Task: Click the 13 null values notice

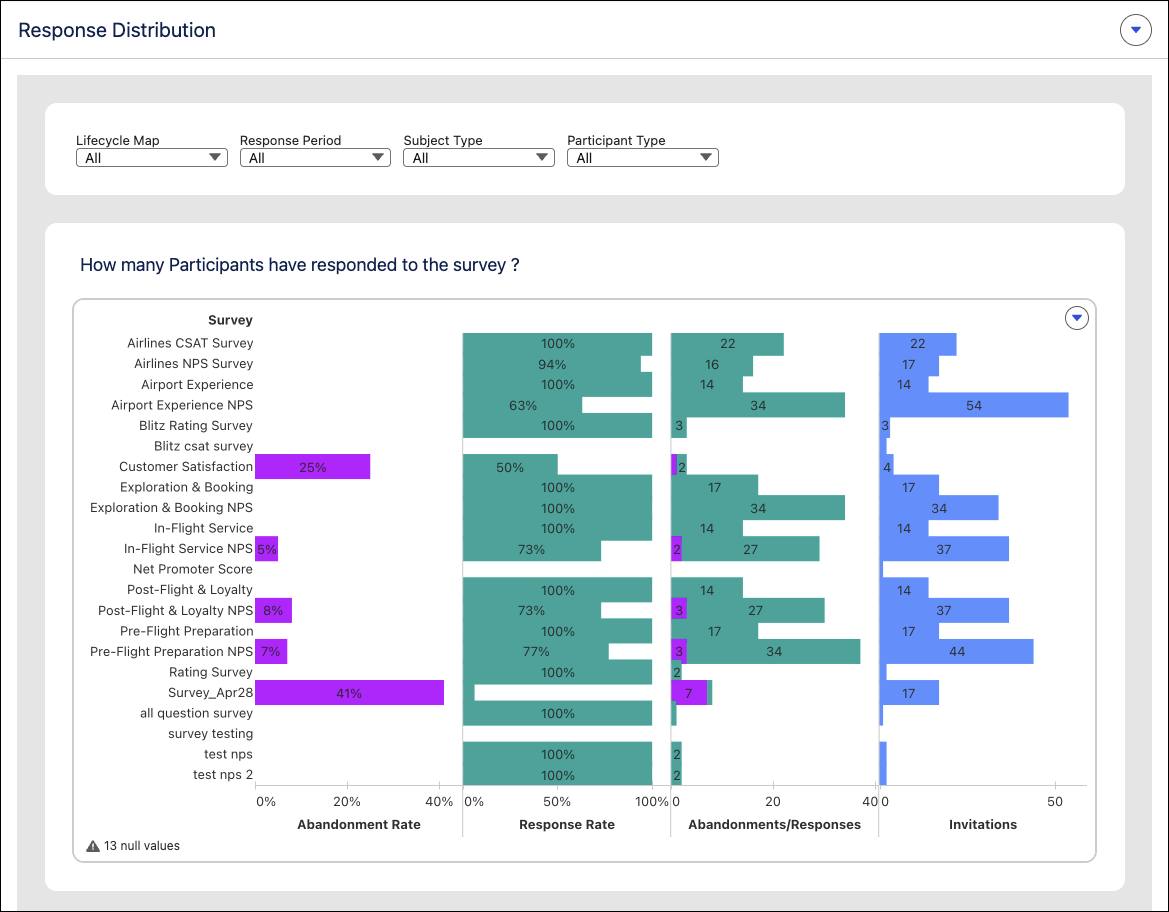Action: 142,846
